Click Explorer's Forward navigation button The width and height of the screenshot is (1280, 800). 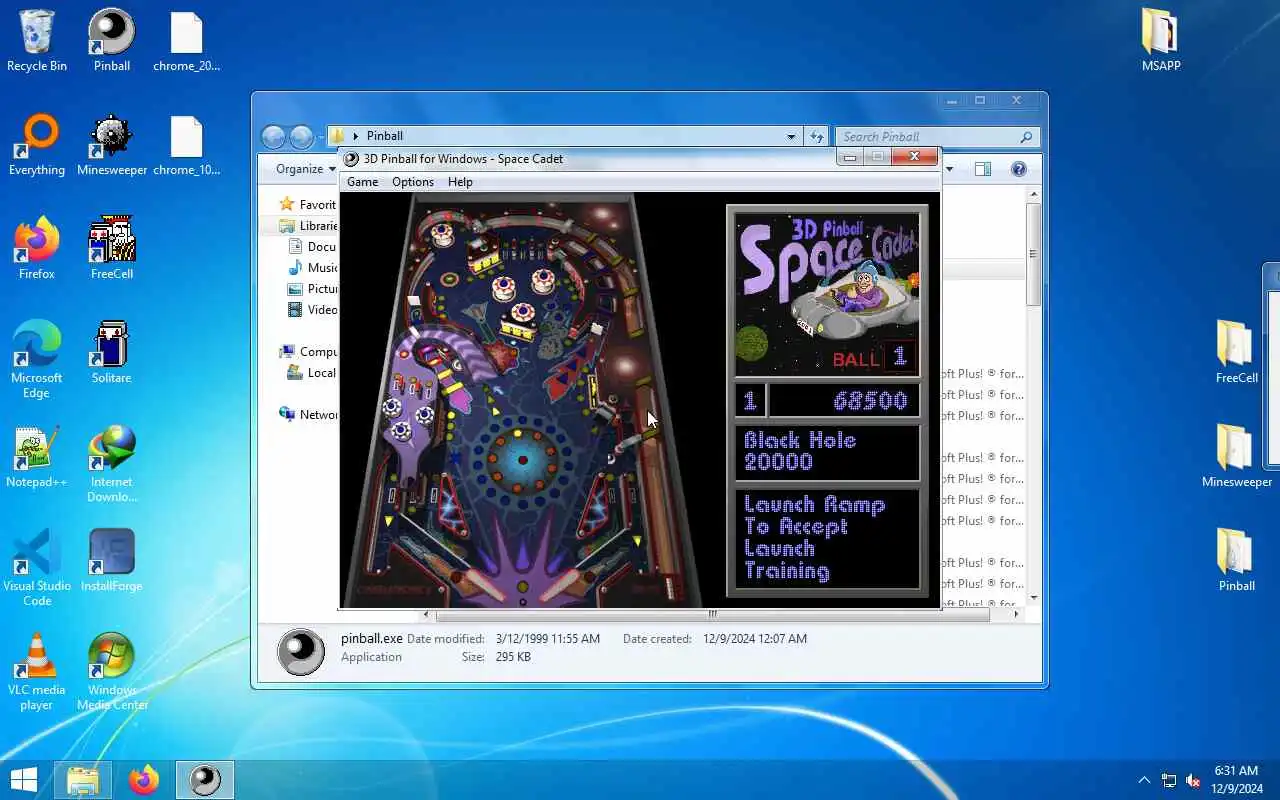point(301,137)
